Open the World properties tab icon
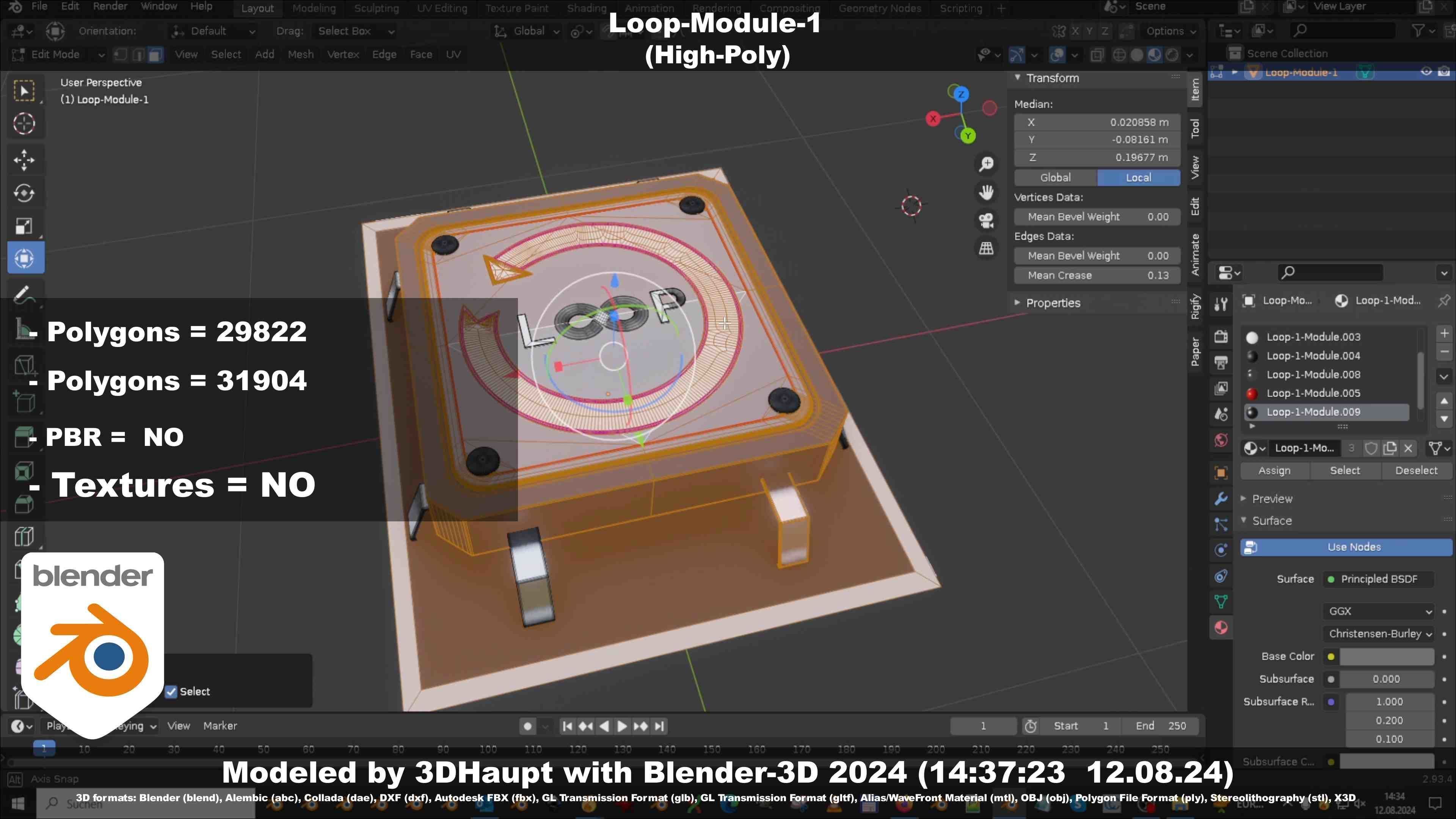 1221,440
